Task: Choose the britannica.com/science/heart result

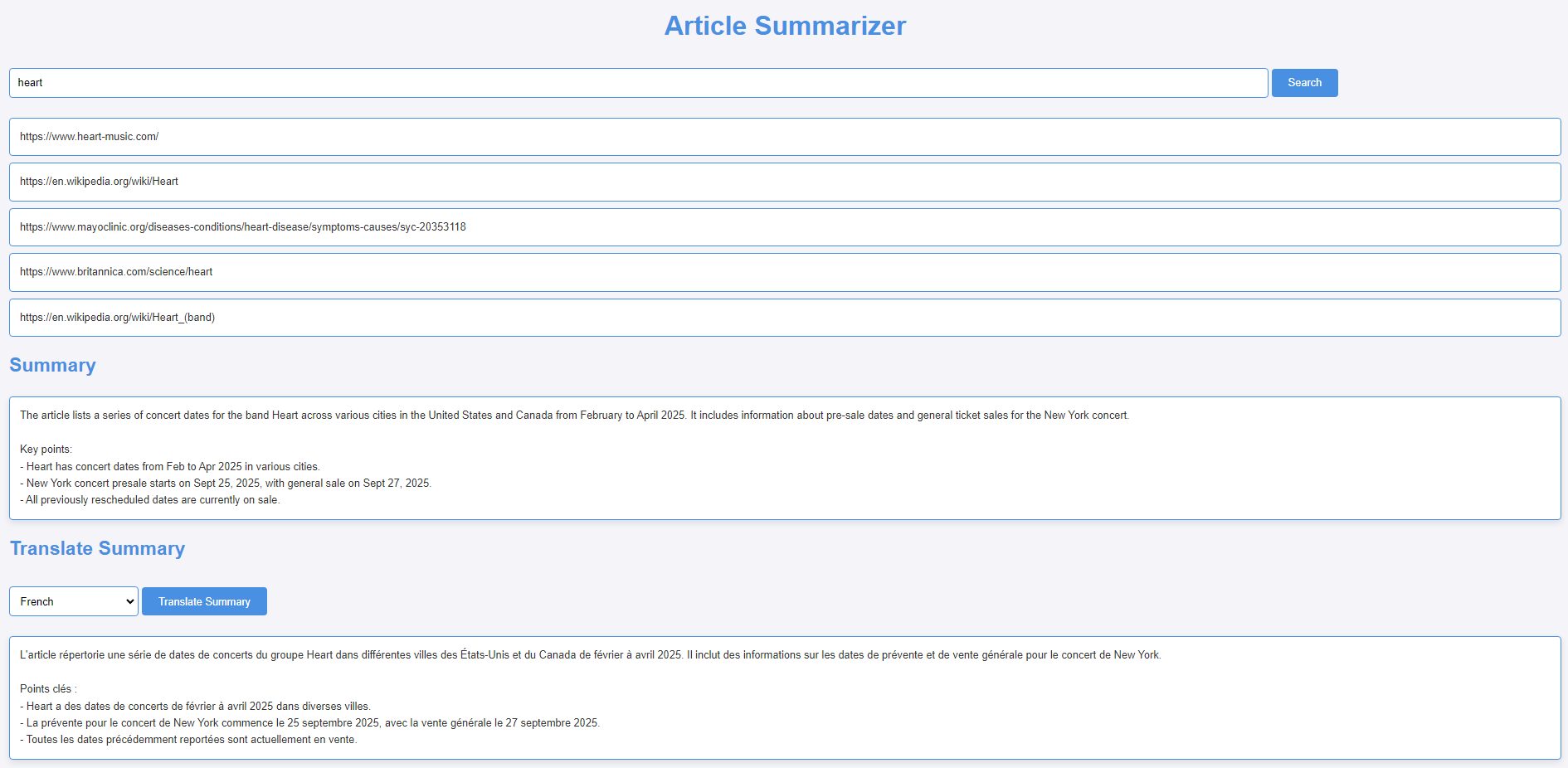Action: 785,272
